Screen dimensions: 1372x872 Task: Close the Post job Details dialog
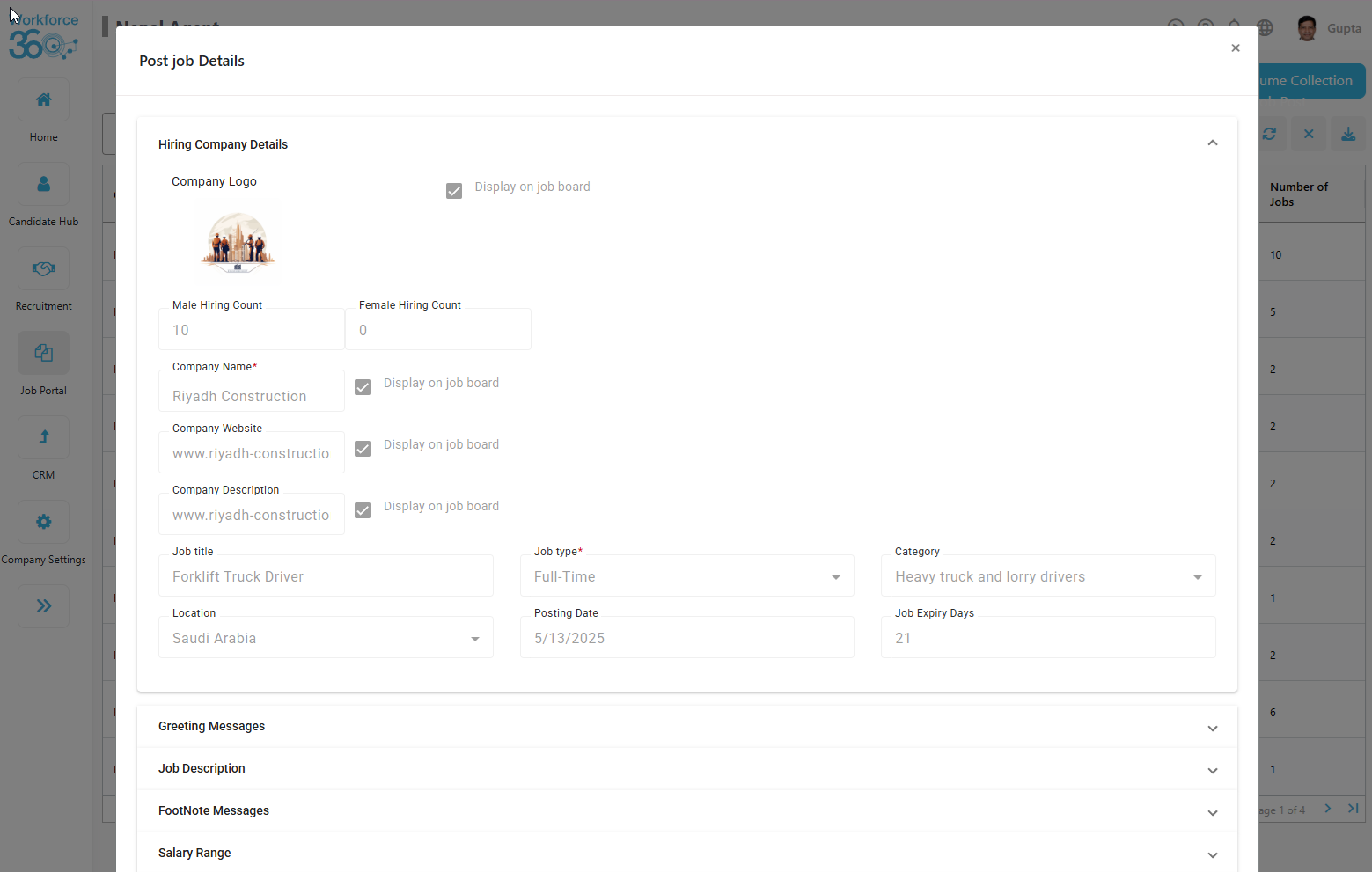coord(1236,48)
